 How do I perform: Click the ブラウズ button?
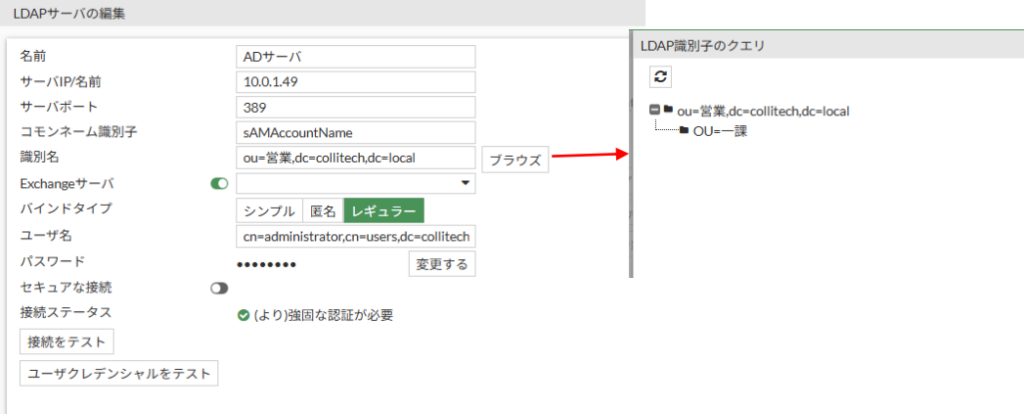click(515, 160)
